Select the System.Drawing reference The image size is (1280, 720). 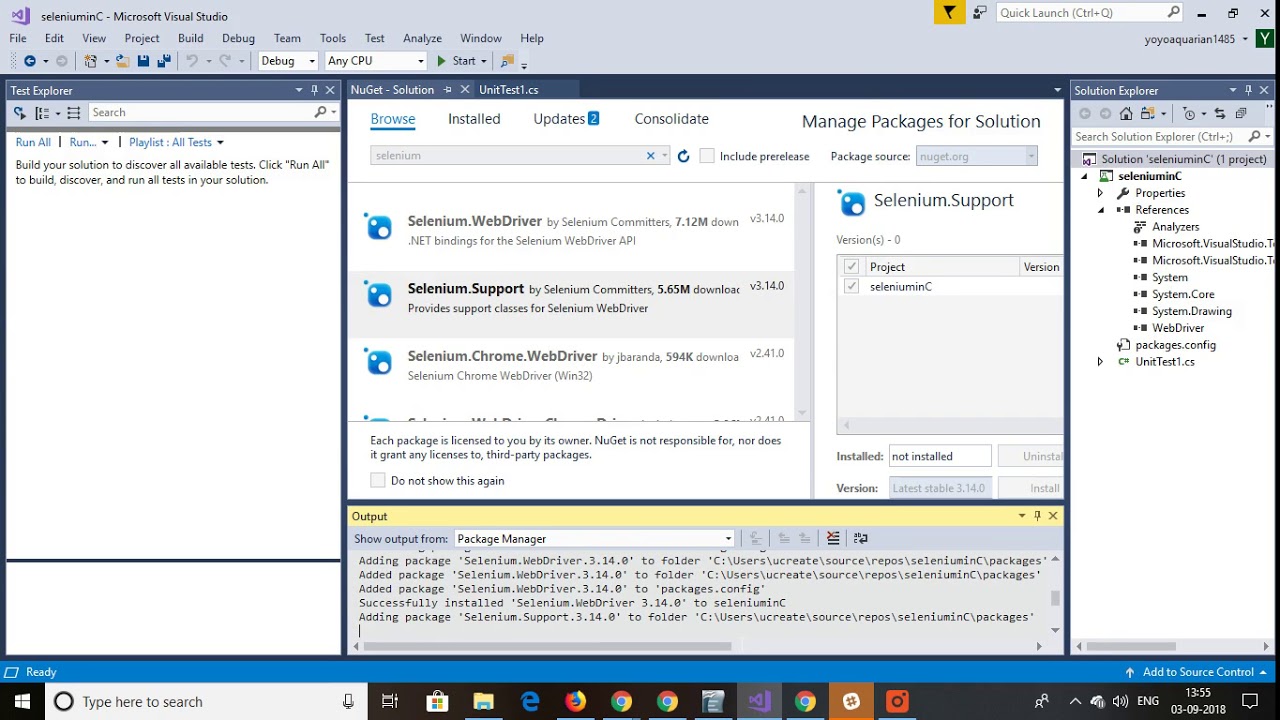point(1191,311)
